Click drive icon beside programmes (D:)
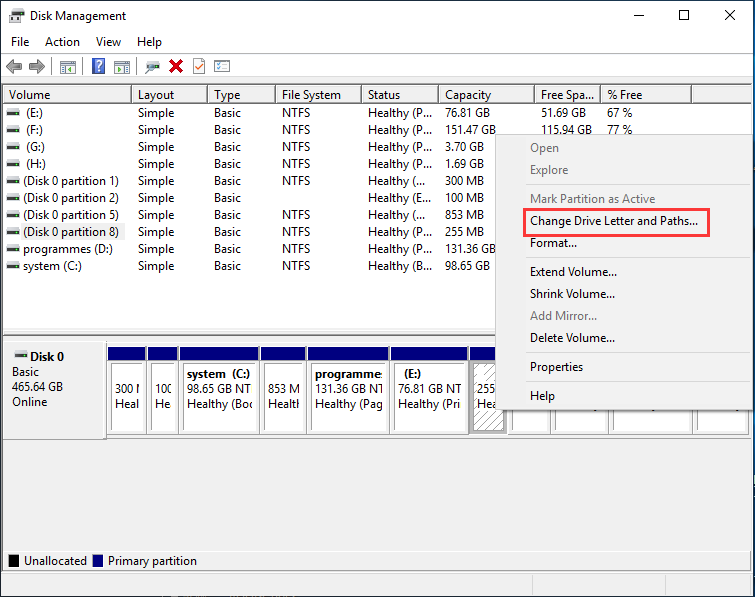The width and height of the screenshot is (755, 597). click(13, 249)
